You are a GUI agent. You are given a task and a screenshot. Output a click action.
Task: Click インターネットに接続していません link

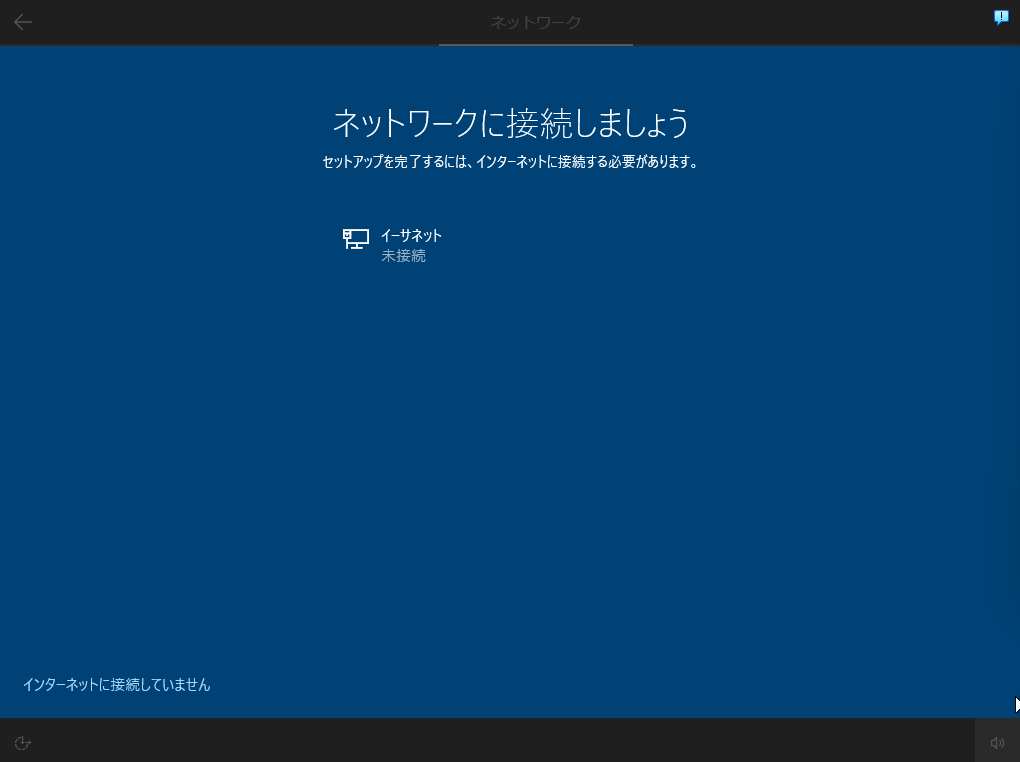(x=117, y=685)
